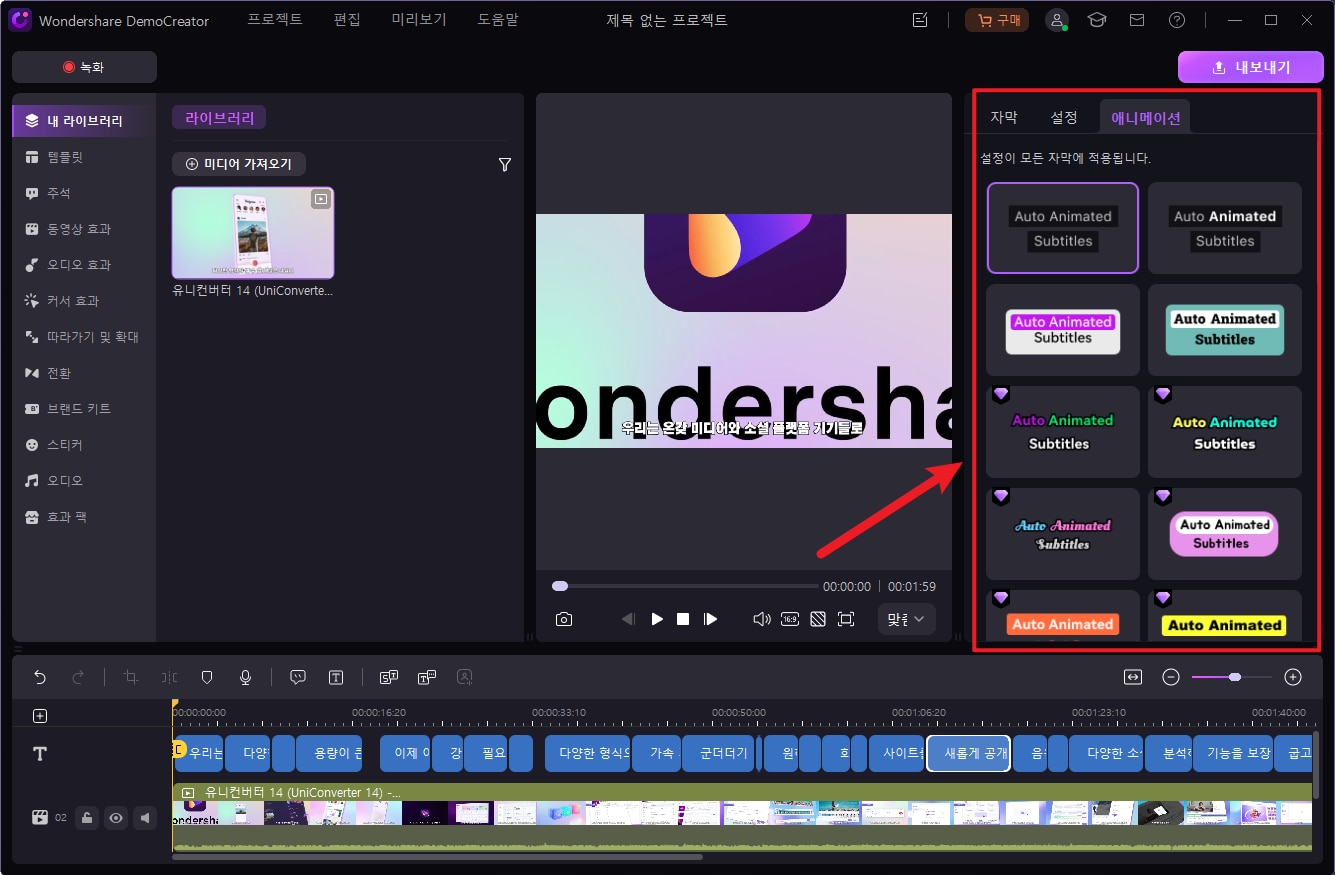Image resolution: width=1335 pixels, height=875 pixels.
Task: Select the teal background subtitle animation preset
Action: tap(1225, 330)
